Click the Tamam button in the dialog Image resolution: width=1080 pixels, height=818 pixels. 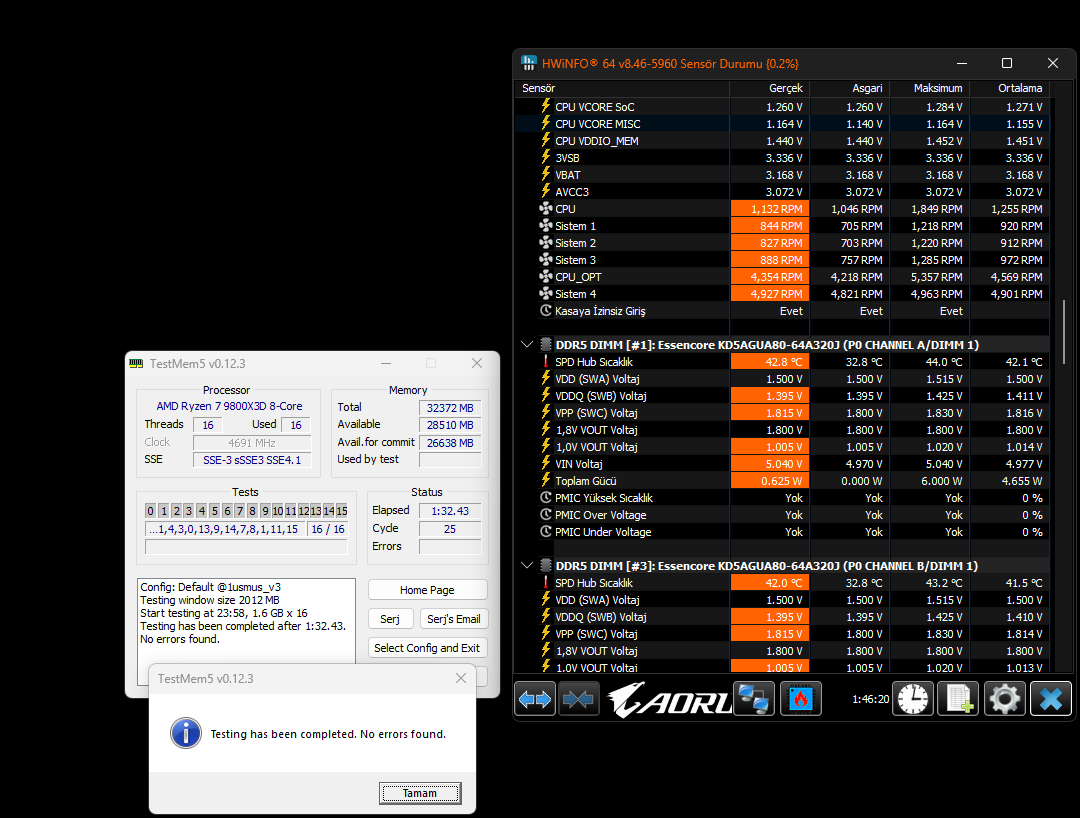click(419, 793)
